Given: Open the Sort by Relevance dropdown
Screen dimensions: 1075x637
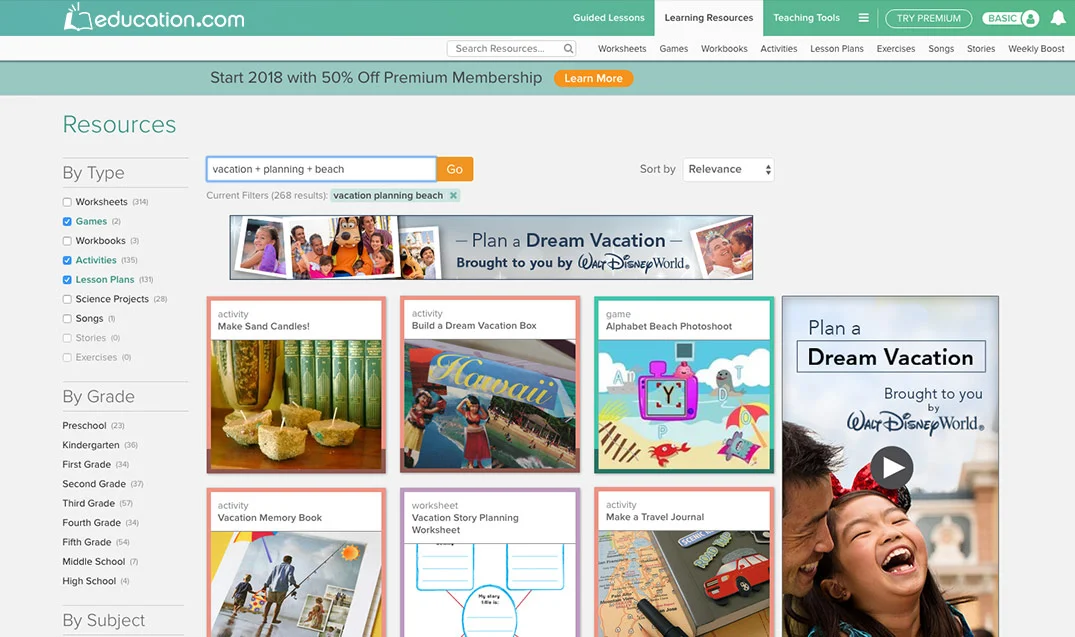Looking at the screenshot, I should pyautogui.click(x=728, y=169).
